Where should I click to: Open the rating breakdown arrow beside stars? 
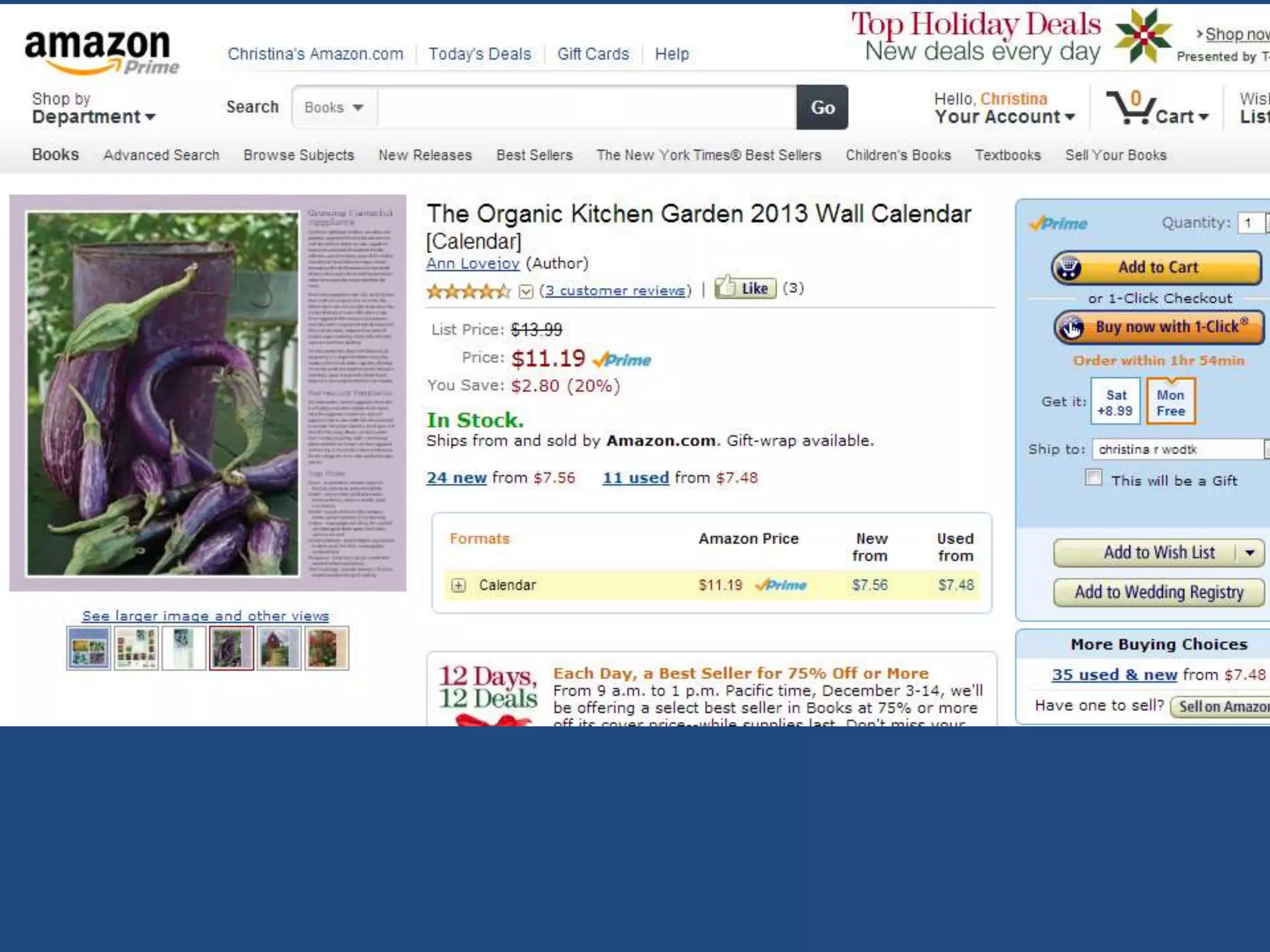[x=526, y=291]
